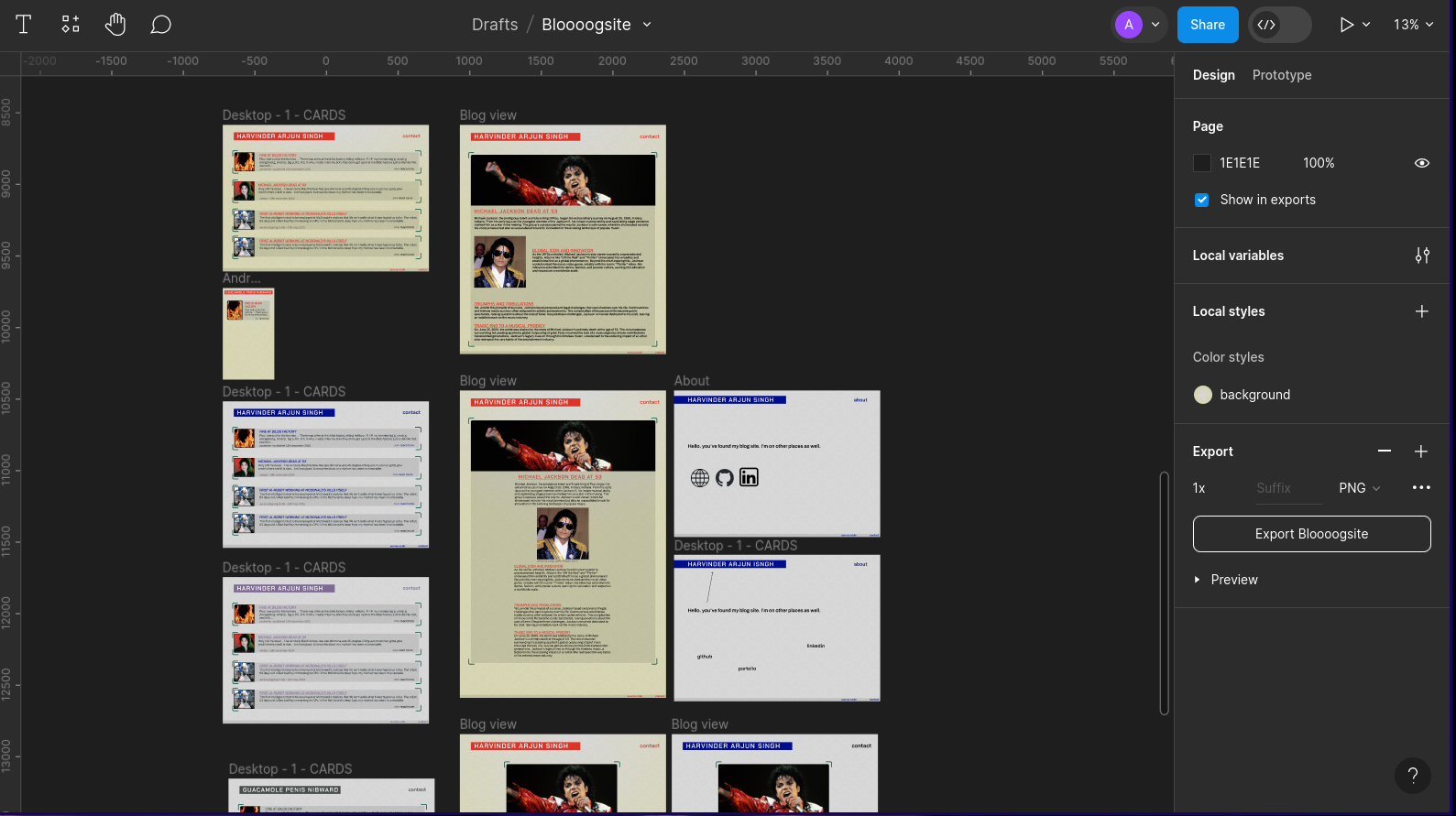The image size is (1456, 816).
Task: Remove the export setting
Action: pos(1385,452)
